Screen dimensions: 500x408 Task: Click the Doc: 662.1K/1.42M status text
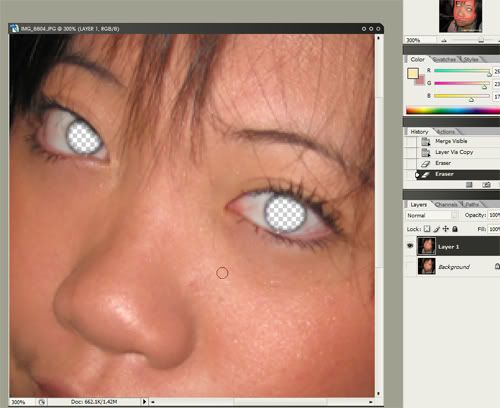pos(94,402)
